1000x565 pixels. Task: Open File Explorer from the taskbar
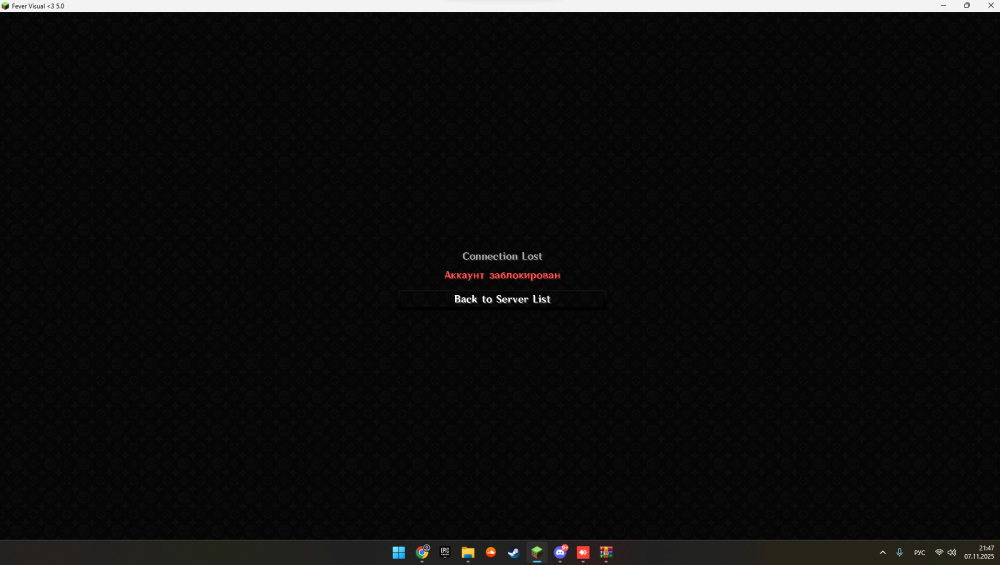(467, 552)
